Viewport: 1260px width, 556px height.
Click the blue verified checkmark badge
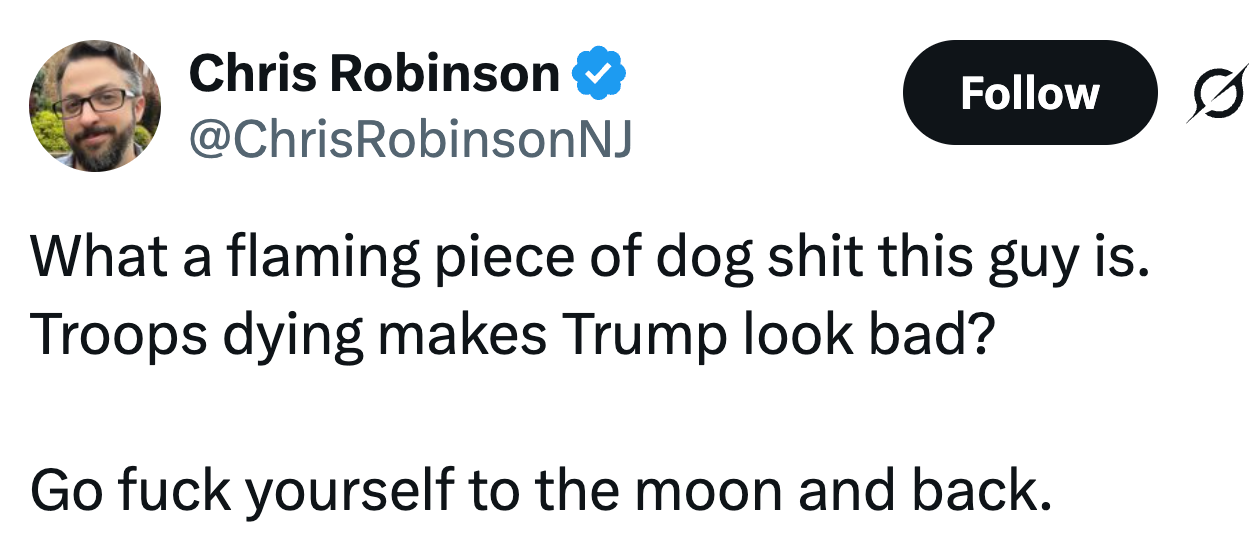[x=598, y=75]
